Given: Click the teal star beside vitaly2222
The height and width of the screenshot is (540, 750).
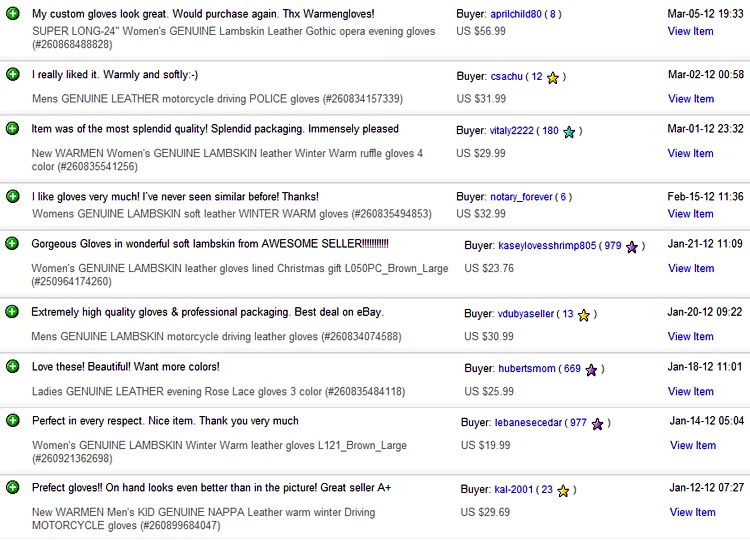Looking at the screenshot, I should point(569,132).
